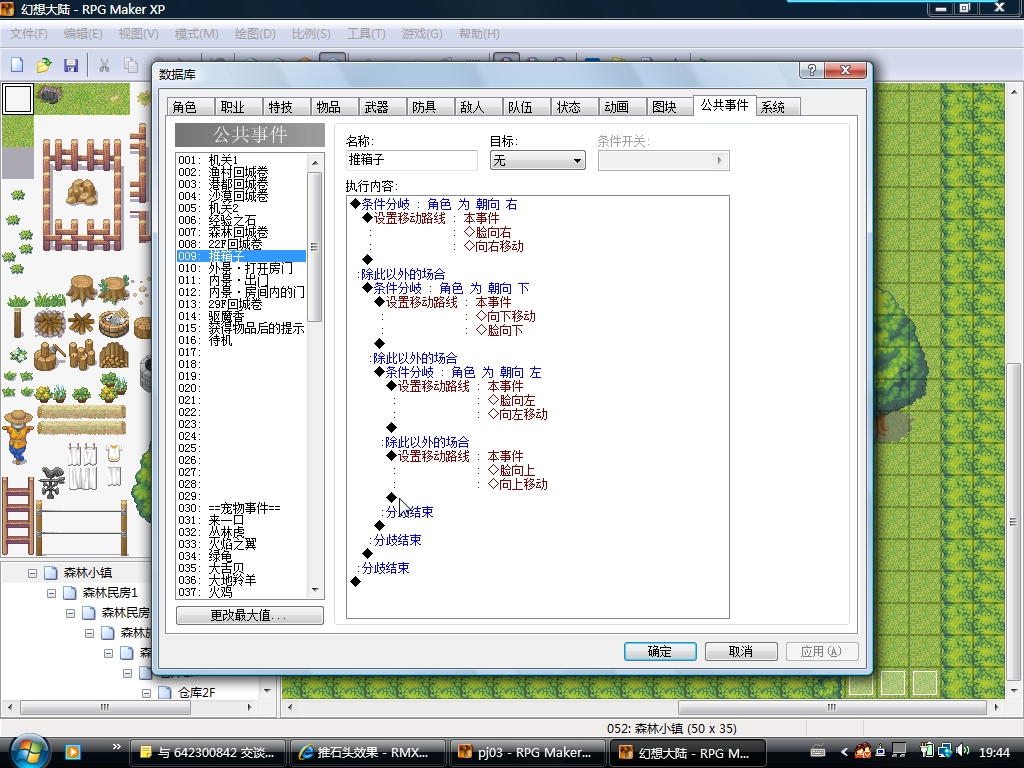Viewport: 1024px width, 768px height.
Task: Open the 文件(F) menu
Action: (x=29, y=34)
